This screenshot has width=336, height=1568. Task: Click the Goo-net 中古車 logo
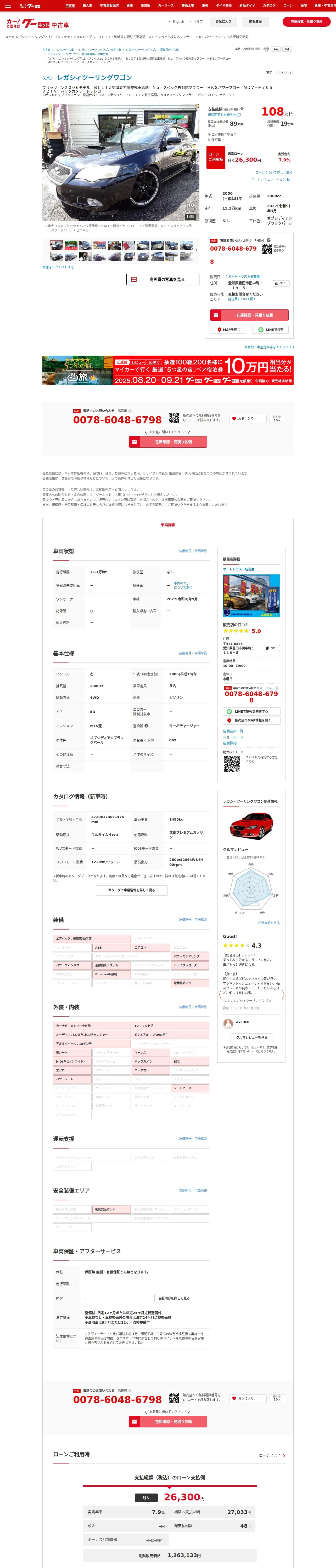[38, 24]
